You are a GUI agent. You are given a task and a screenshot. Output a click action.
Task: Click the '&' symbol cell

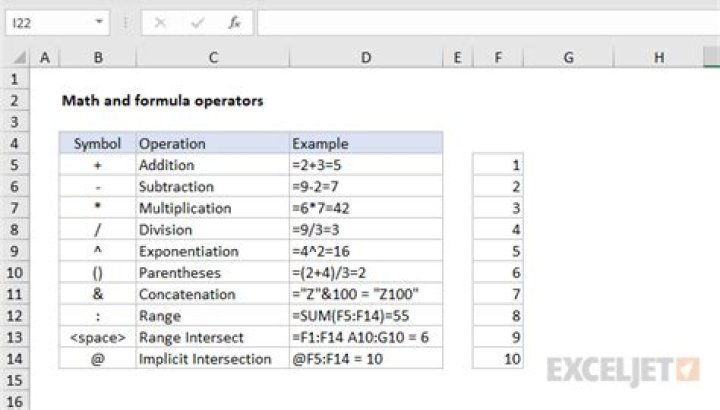pyautogui.click(x=97, y=294)
